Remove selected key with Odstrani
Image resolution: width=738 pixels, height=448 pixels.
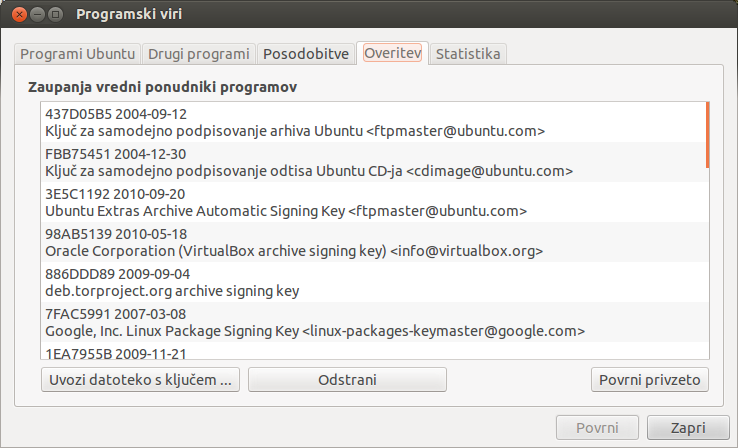[347, 380]
